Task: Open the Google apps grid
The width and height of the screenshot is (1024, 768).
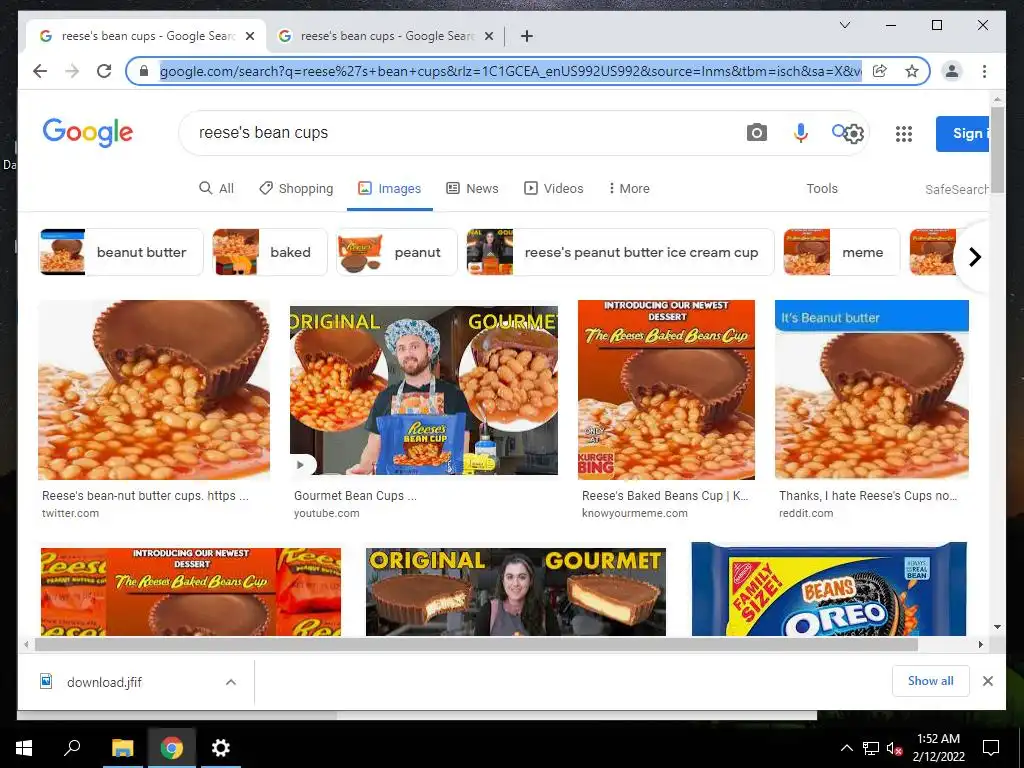Action: [904, 134]
